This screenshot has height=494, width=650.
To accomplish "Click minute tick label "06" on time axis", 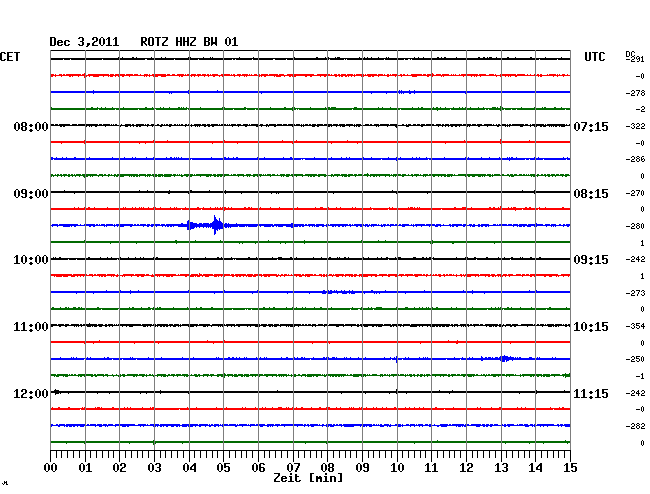I will pos(258,468).
